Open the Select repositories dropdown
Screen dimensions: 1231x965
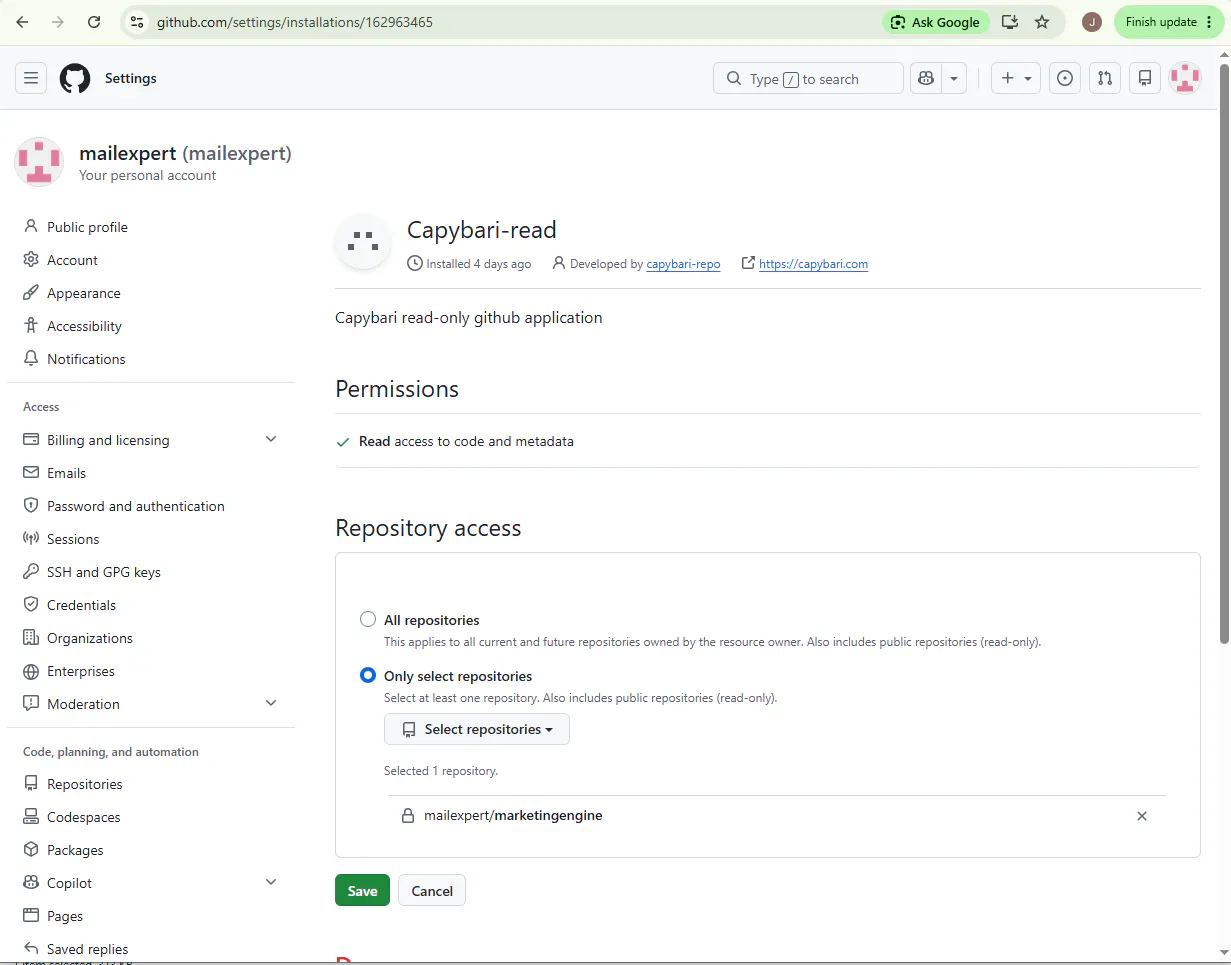pos(477,729)
